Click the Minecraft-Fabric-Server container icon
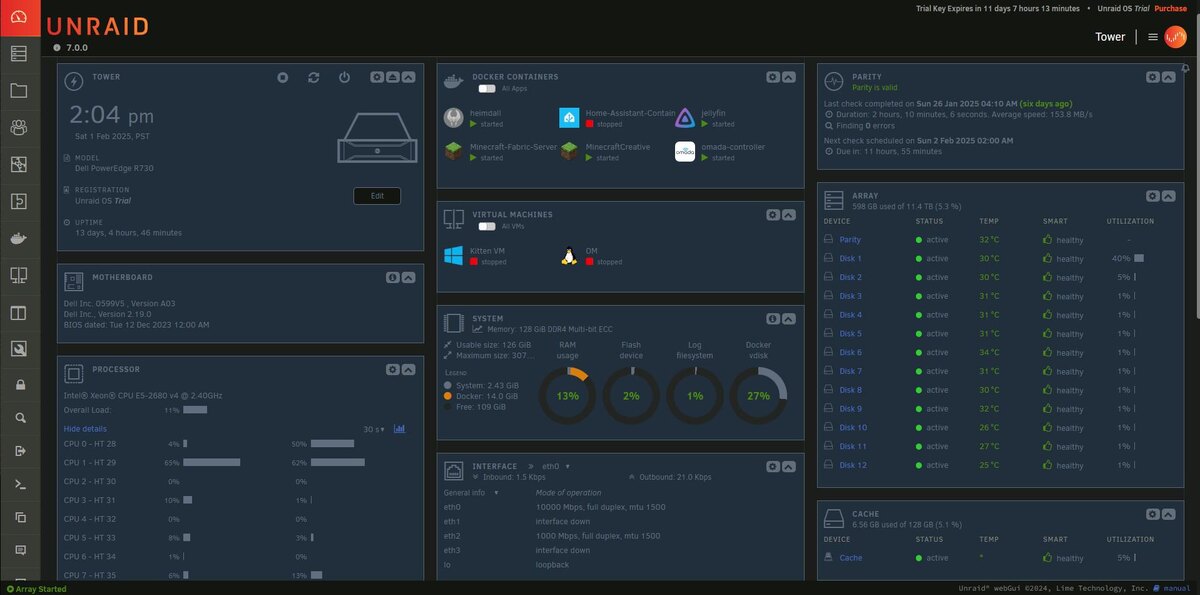This screenshot has height=595, width=1200. [x=453, y=152]
